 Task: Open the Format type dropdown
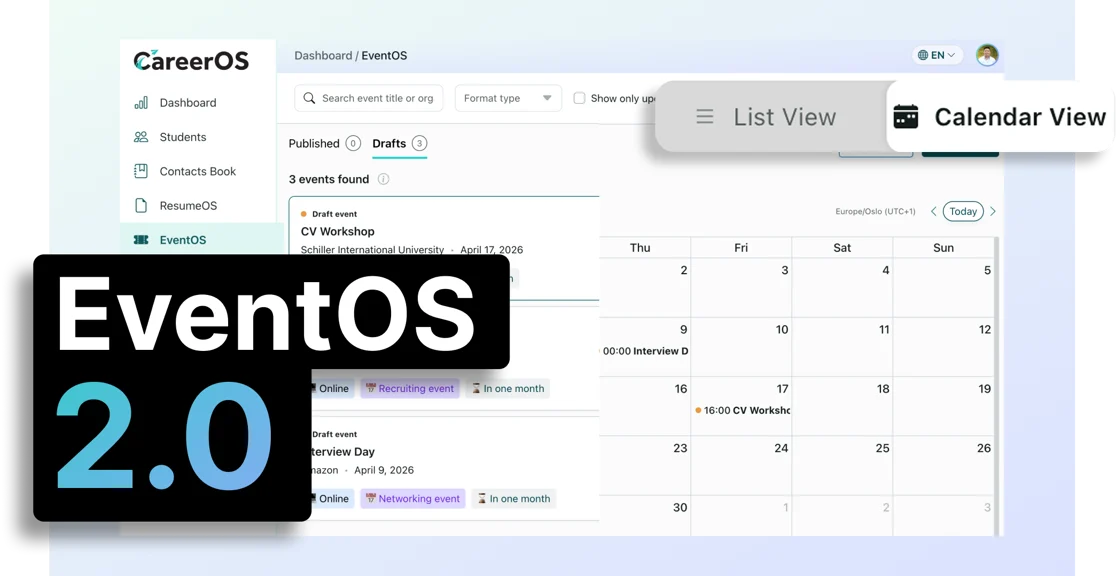point(508,98)
